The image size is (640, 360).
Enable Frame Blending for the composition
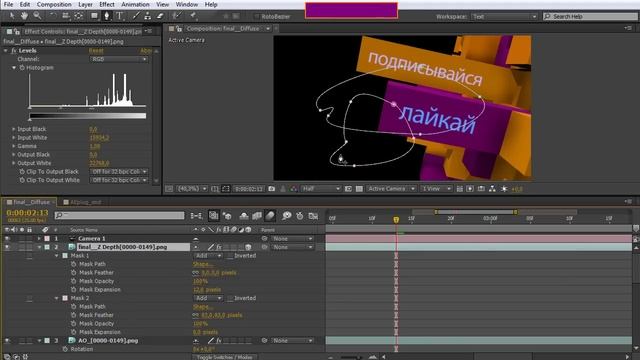point(257,216)
